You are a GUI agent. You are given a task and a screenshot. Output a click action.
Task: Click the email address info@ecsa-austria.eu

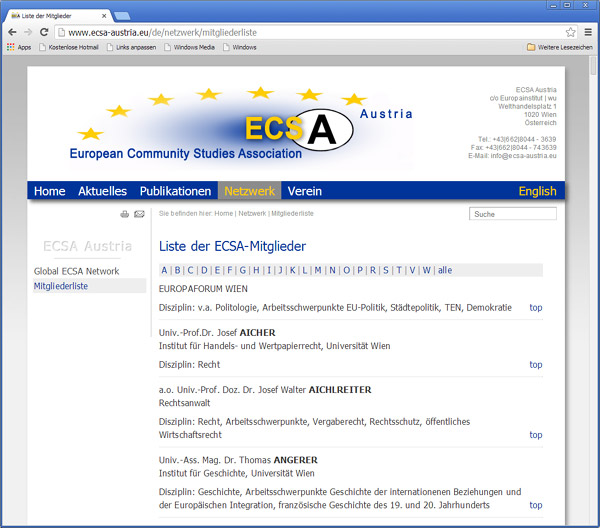pyautogui.click(x=523, y=156)
